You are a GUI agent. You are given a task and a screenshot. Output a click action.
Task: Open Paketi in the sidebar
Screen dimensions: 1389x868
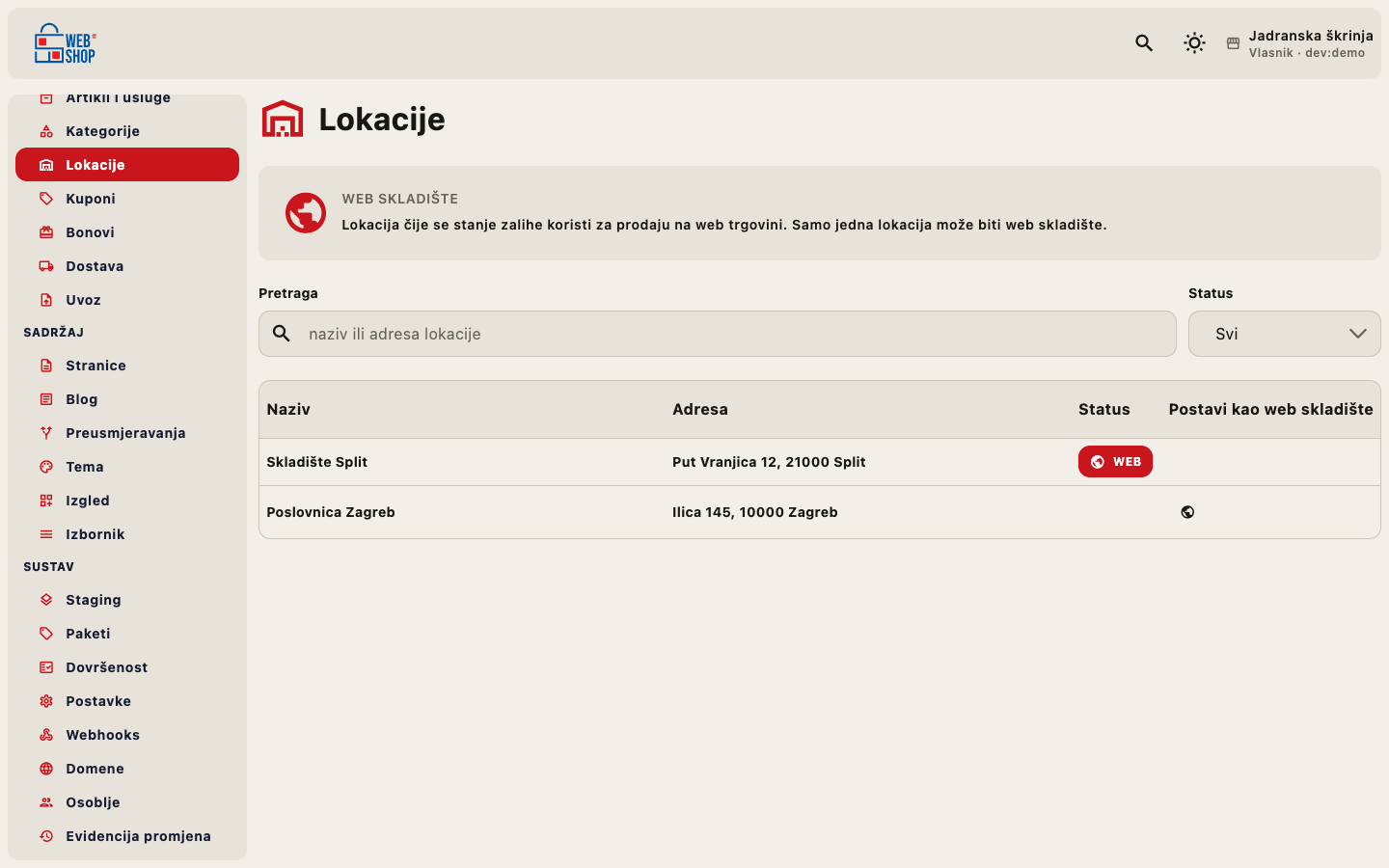point(127,634)
